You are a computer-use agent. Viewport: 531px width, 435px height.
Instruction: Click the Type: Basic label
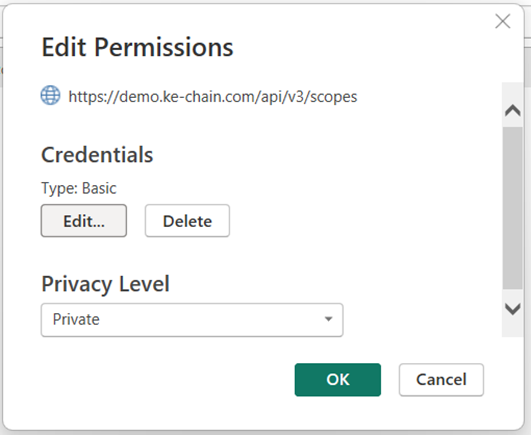pos(79,188)
